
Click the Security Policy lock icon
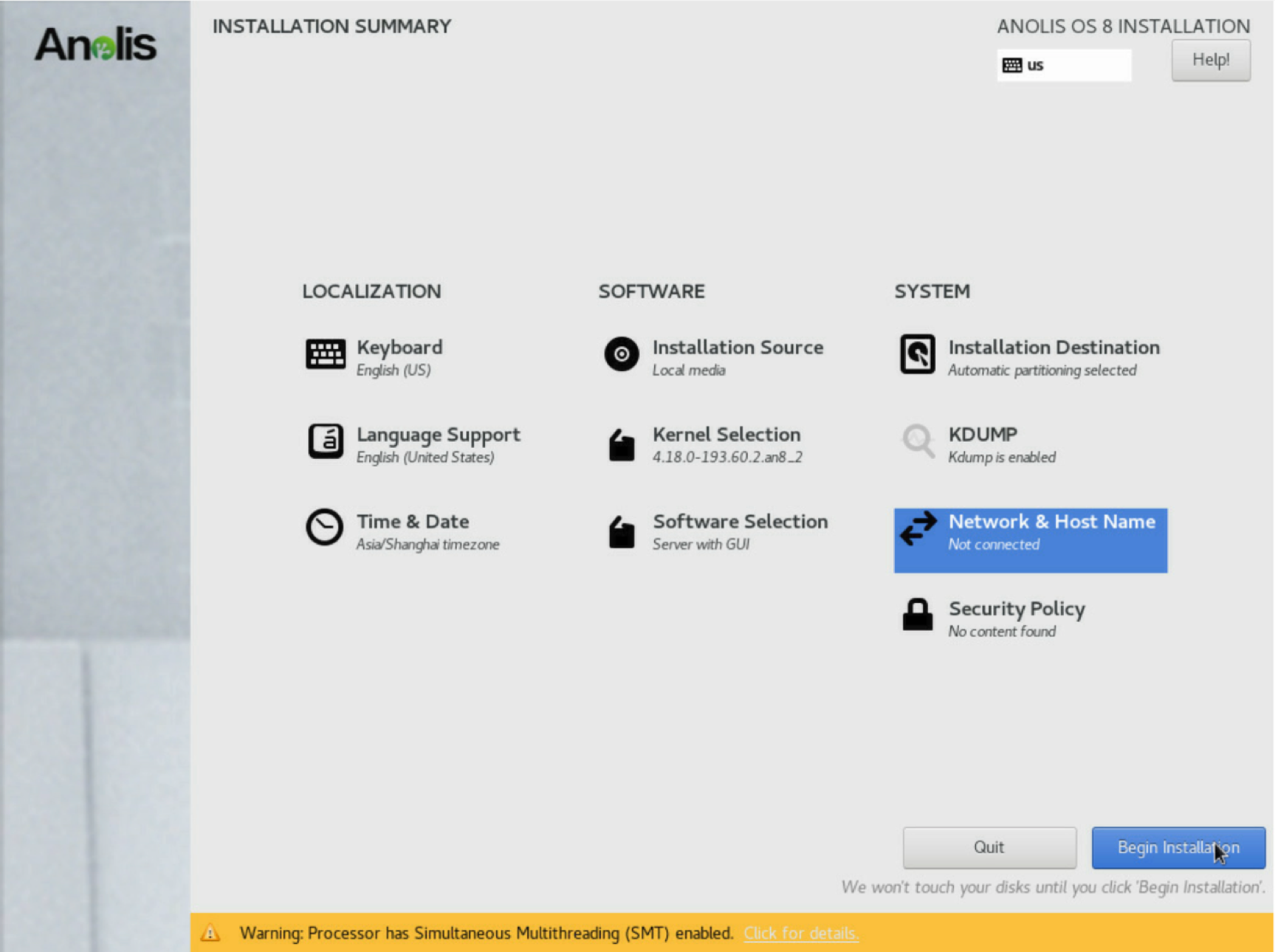click(x=918, y=614)
